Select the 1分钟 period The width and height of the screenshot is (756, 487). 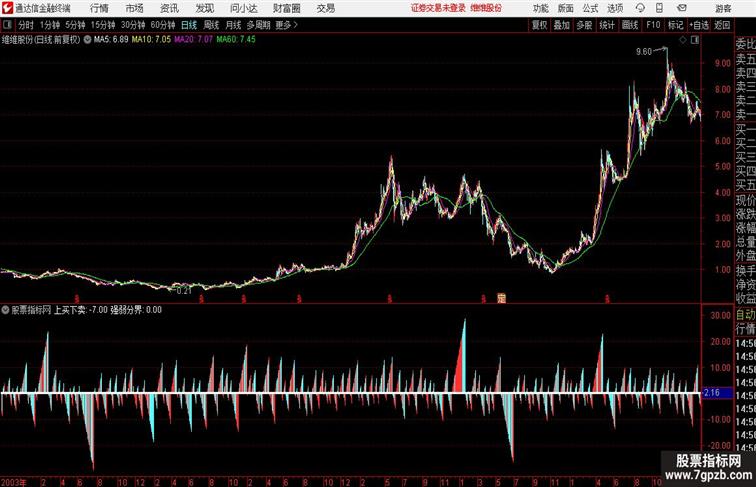(50, 25)
